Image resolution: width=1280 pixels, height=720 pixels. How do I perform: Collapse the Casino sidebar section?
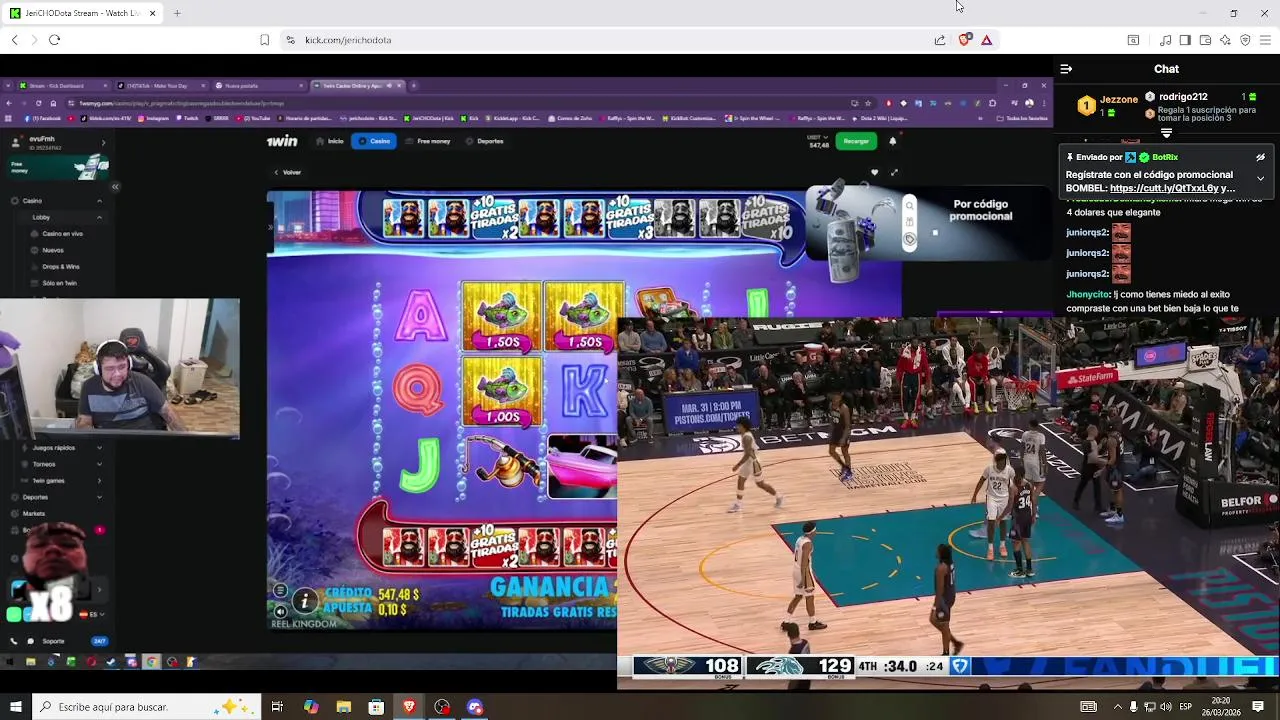point(99,201)
